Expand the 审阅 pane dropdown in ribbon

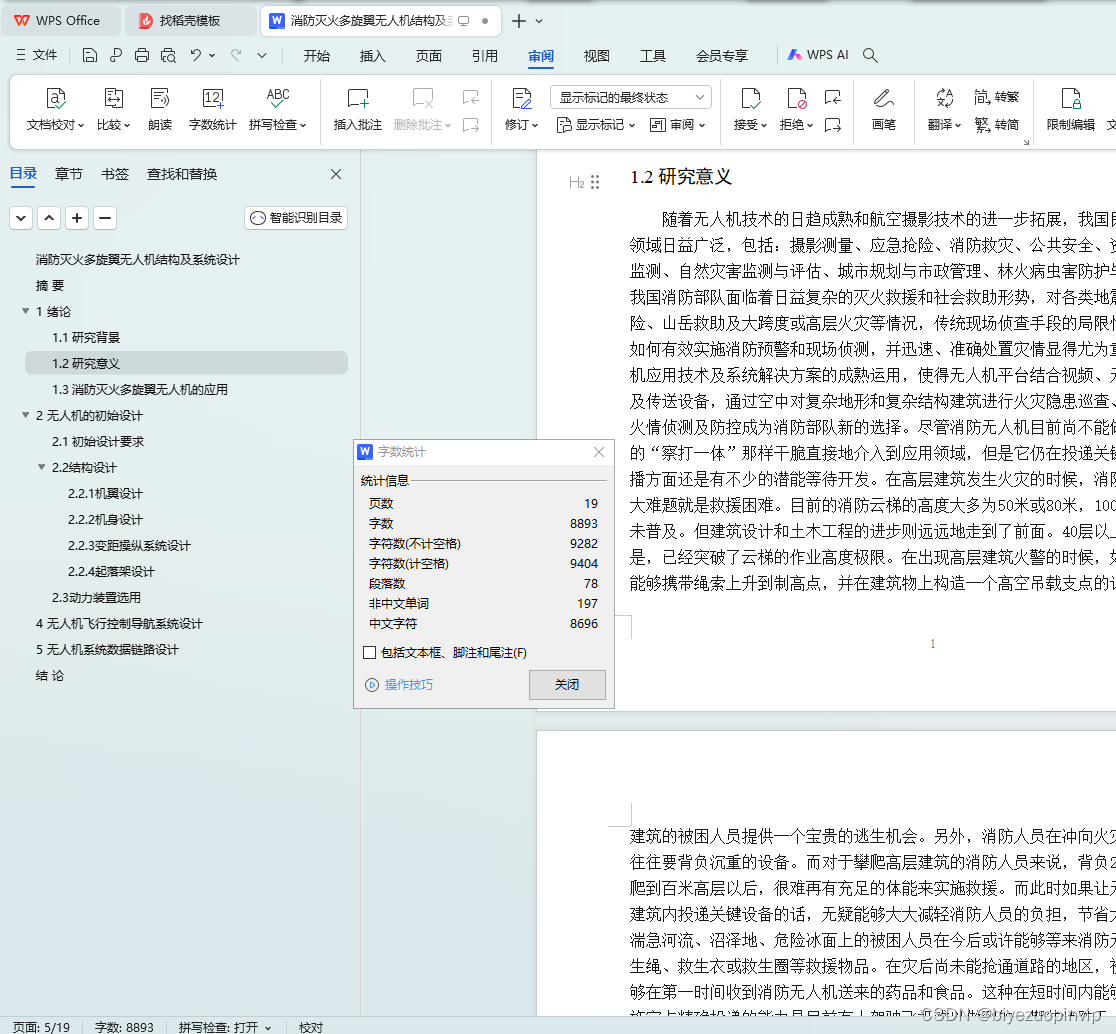click(x=678, y=125)
